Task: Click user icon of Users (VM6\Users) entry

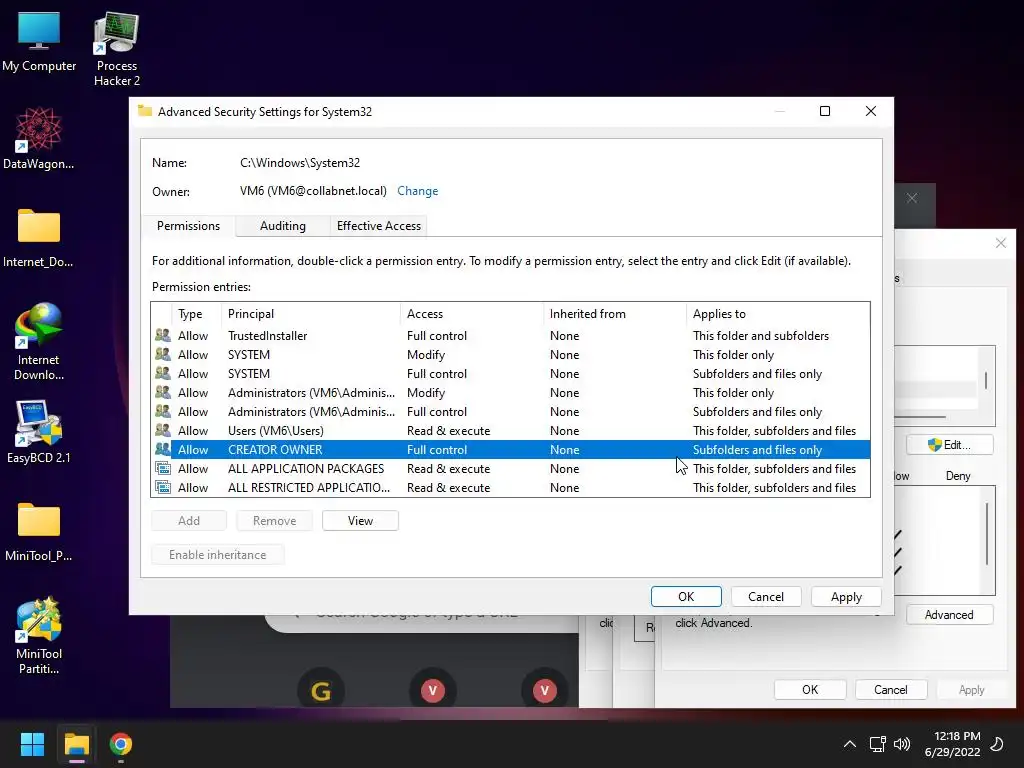Action: 163,430
